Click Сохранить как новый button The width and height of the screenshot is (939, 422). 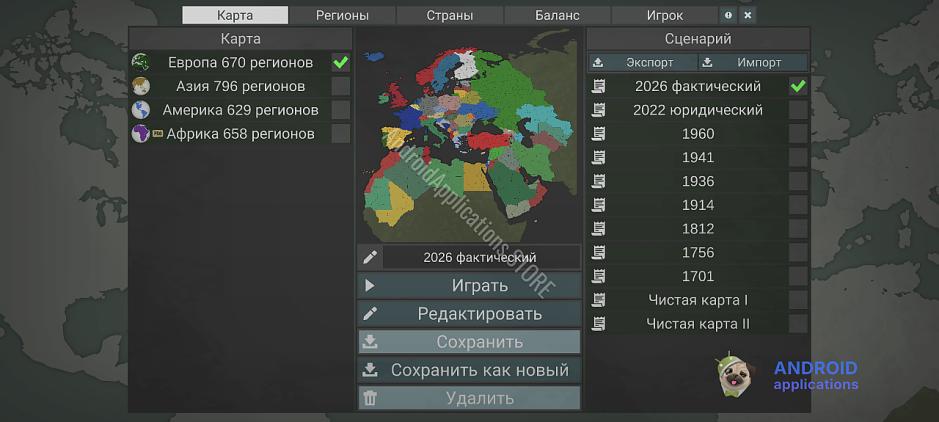(469, 370)
